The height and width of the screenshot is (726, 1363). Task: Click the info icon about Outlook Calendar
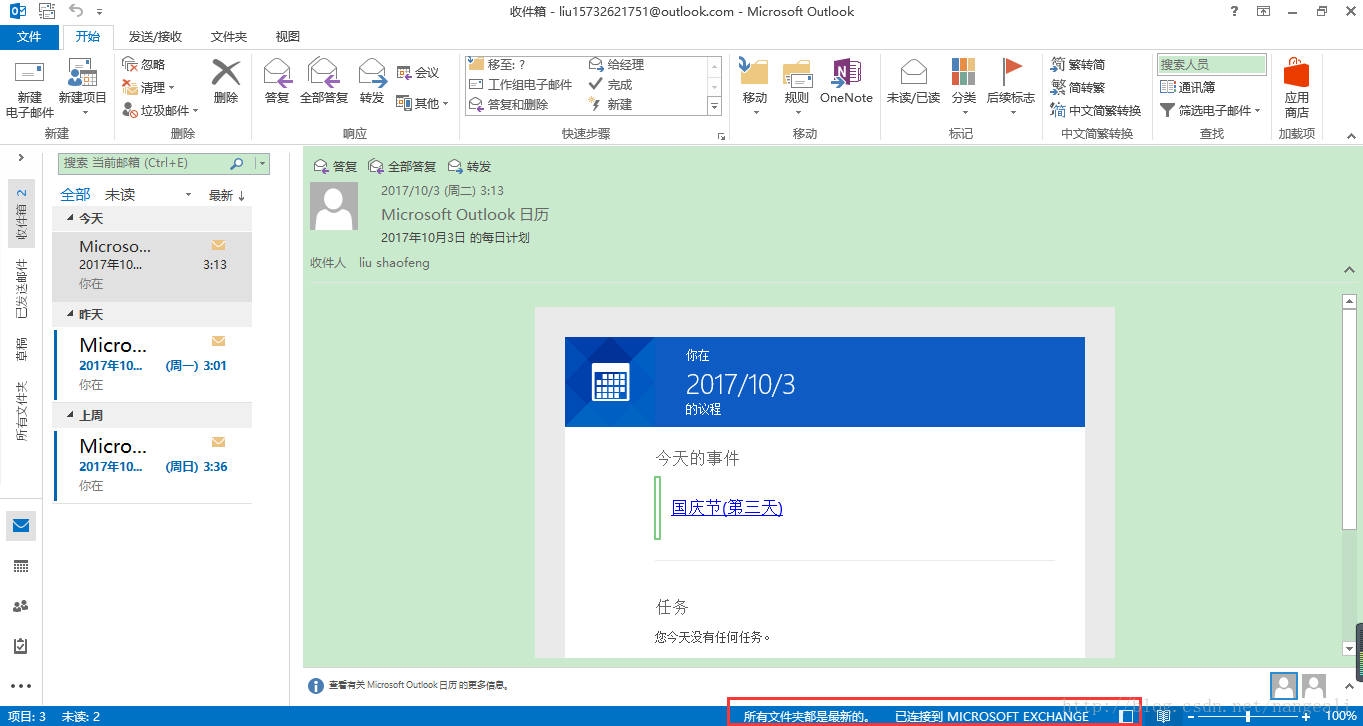[316, 685]
